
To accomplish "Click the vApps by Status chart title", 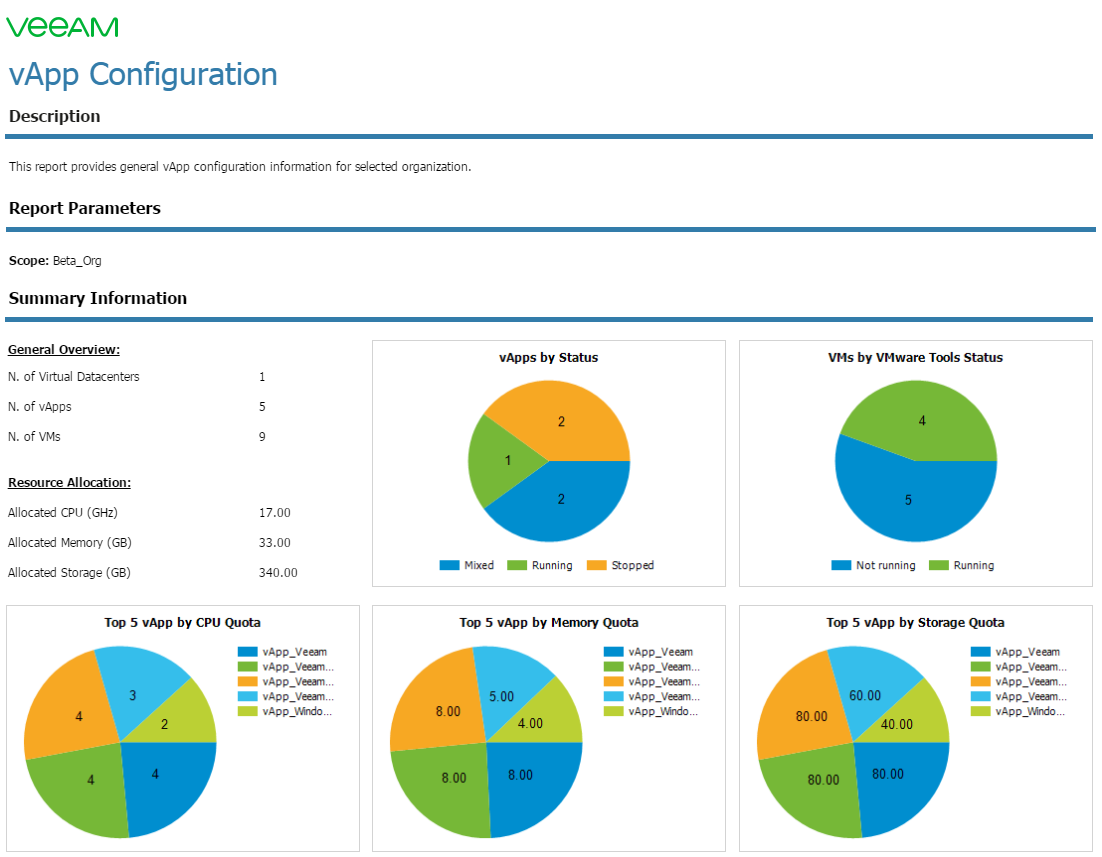I will click(549, 357).
